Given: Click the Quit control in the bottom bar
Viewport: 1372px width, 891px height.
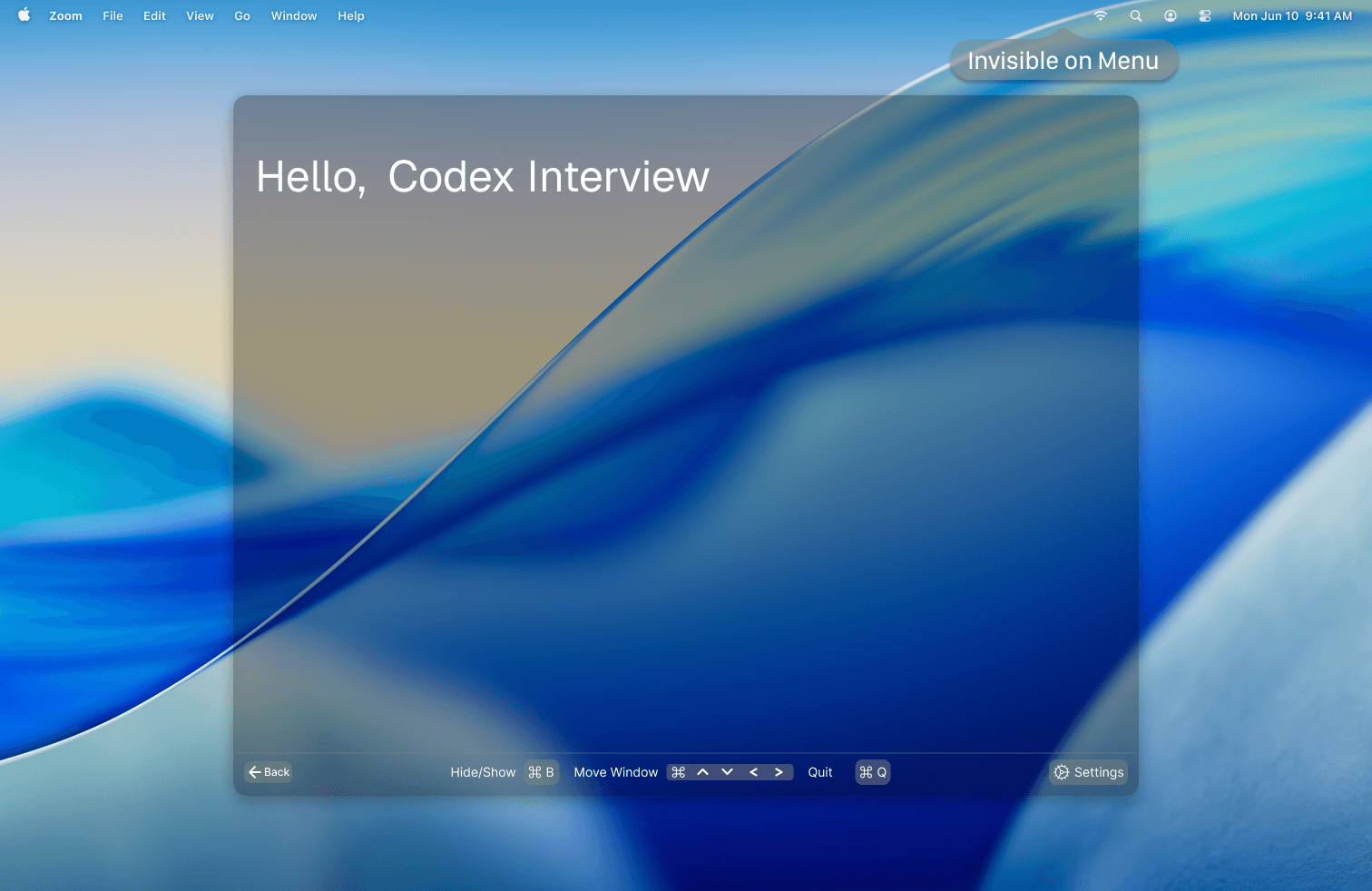Looking at the screenshot, I should (x=819, y=771).
